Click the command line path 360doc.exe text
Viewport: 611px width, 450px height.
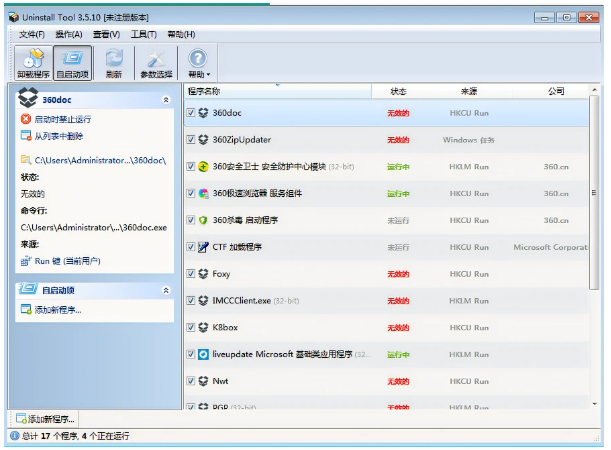click(94, 228)
